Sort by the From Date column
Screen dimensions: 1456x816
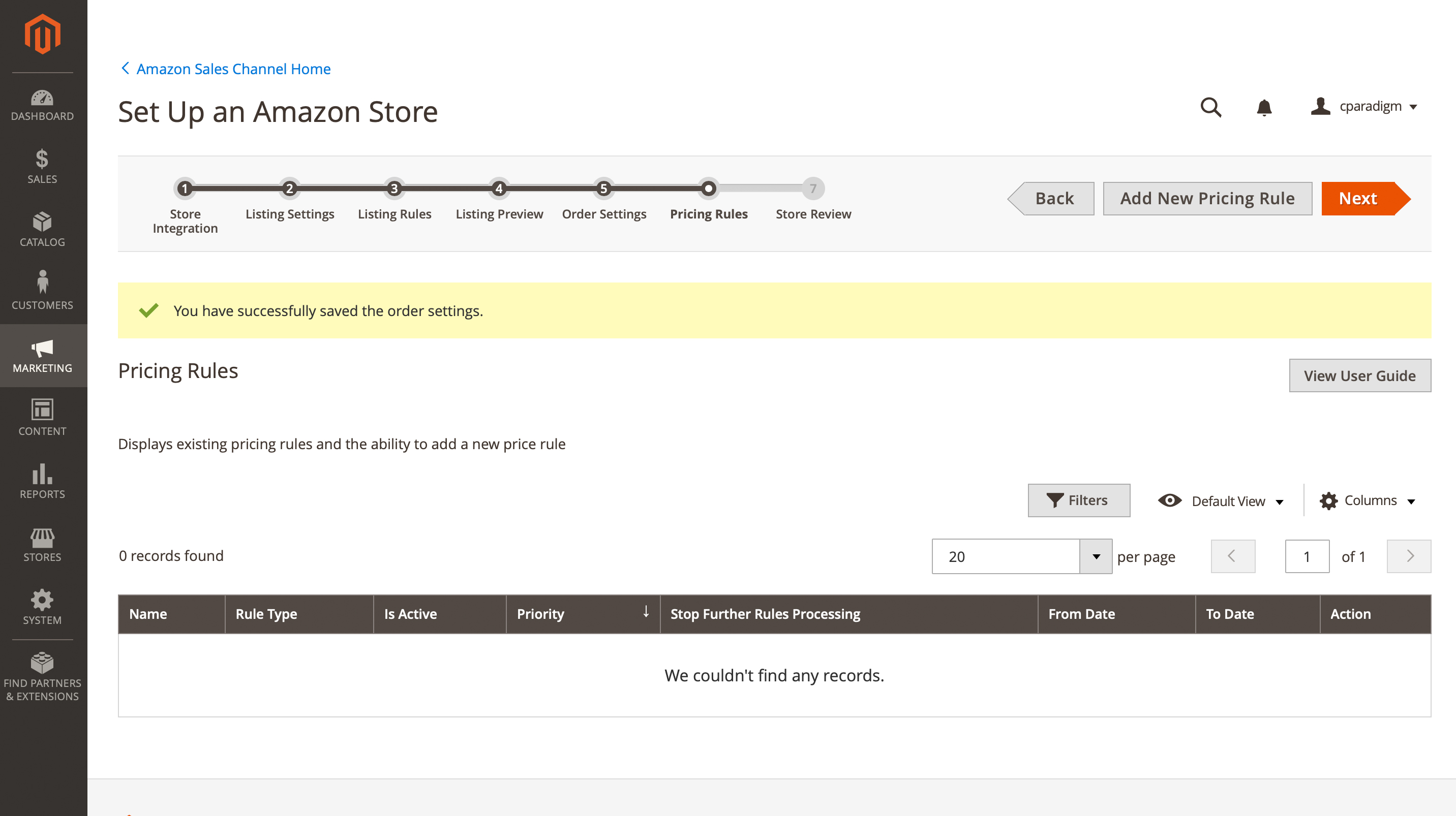click(1116, 614)
